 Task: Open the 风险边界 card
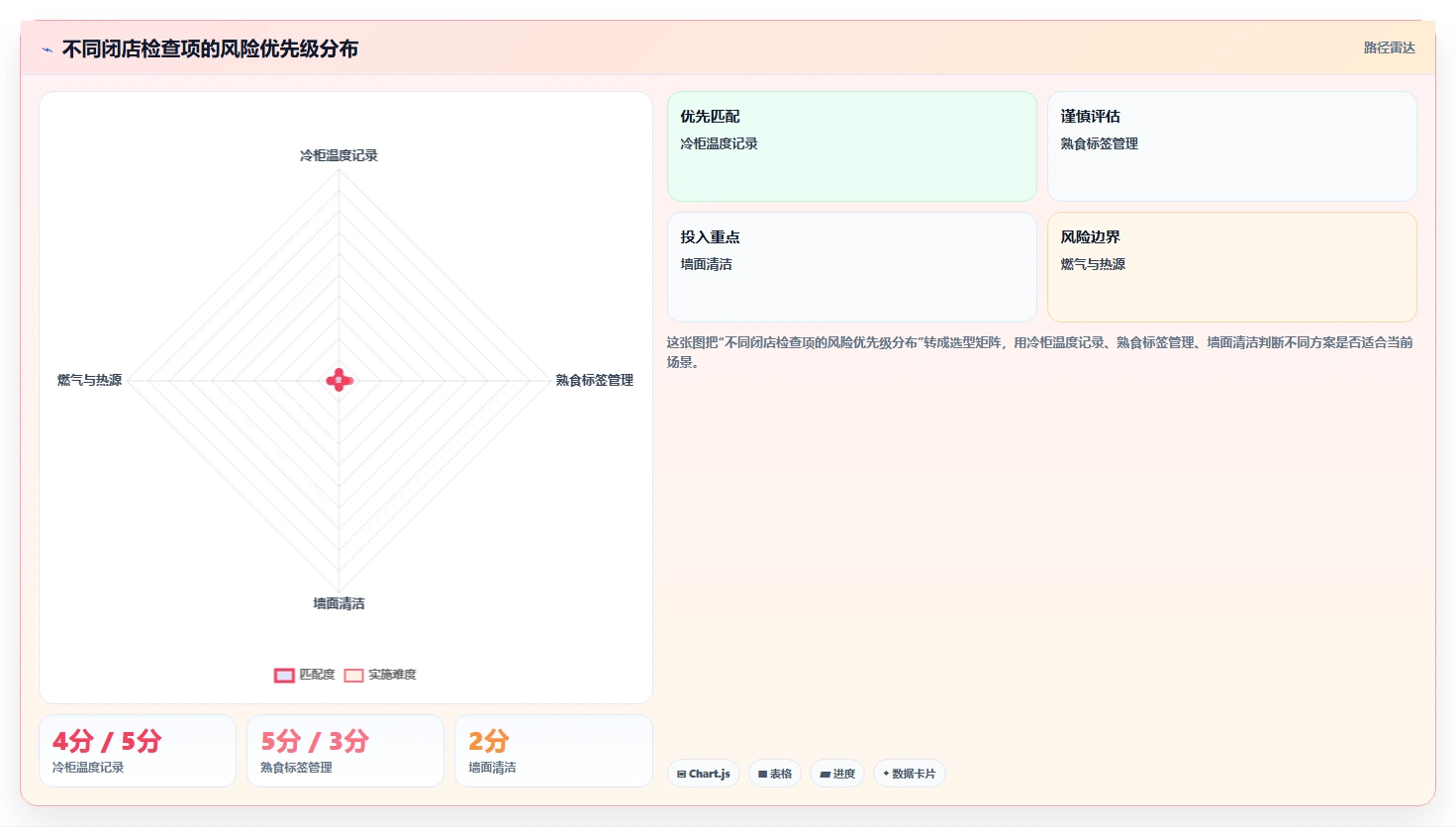[x=1232, y=267]
